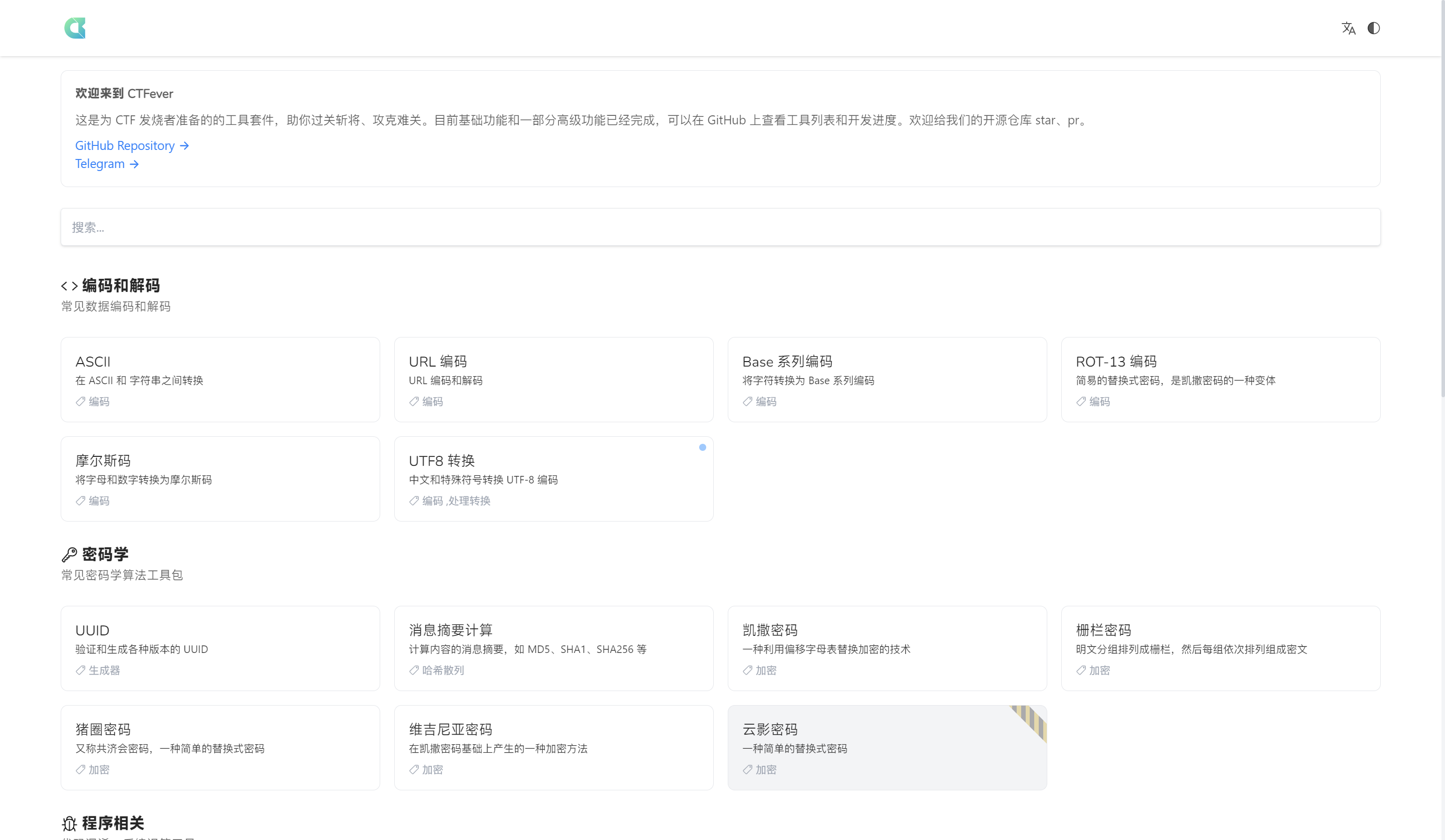Click the 哈希散列 tag on 消息摘要计算 card
This screenshot has height=840, width=1445.
click(x=436, y=670)
